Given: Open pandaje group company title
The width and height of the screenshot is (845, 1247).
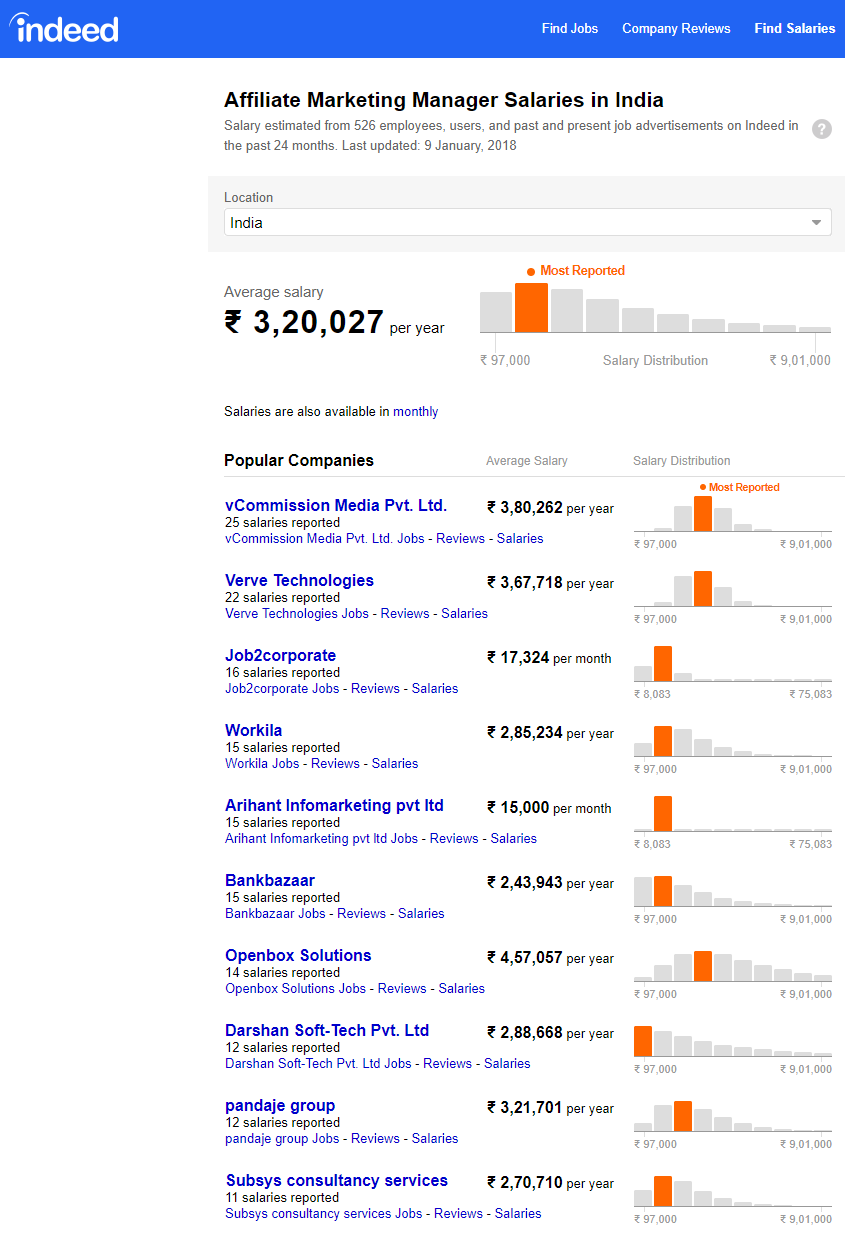Looking at the screenshot, I should (280, 1105).
